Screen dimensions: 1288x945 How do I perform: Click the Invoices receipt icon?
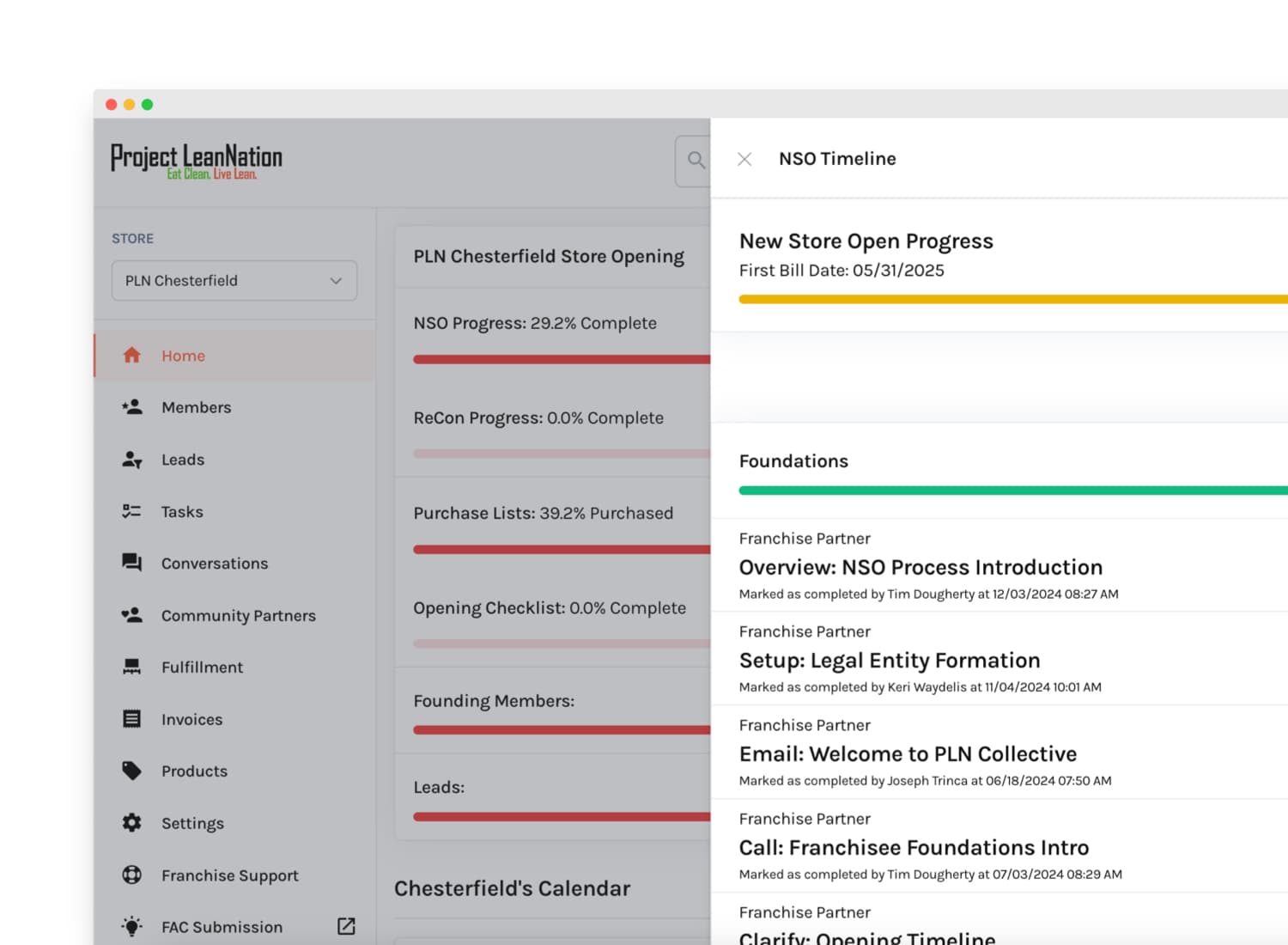131,719
